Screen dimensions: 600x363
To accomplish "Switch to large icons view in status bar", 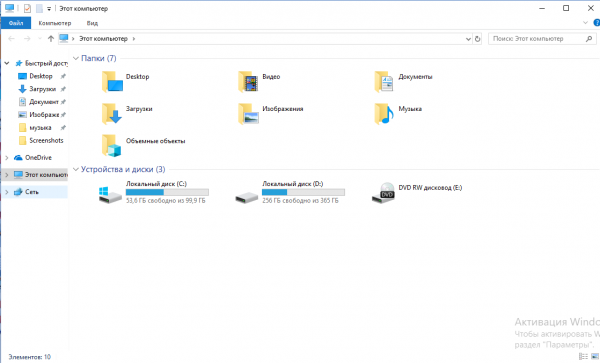I will (595, 356).
